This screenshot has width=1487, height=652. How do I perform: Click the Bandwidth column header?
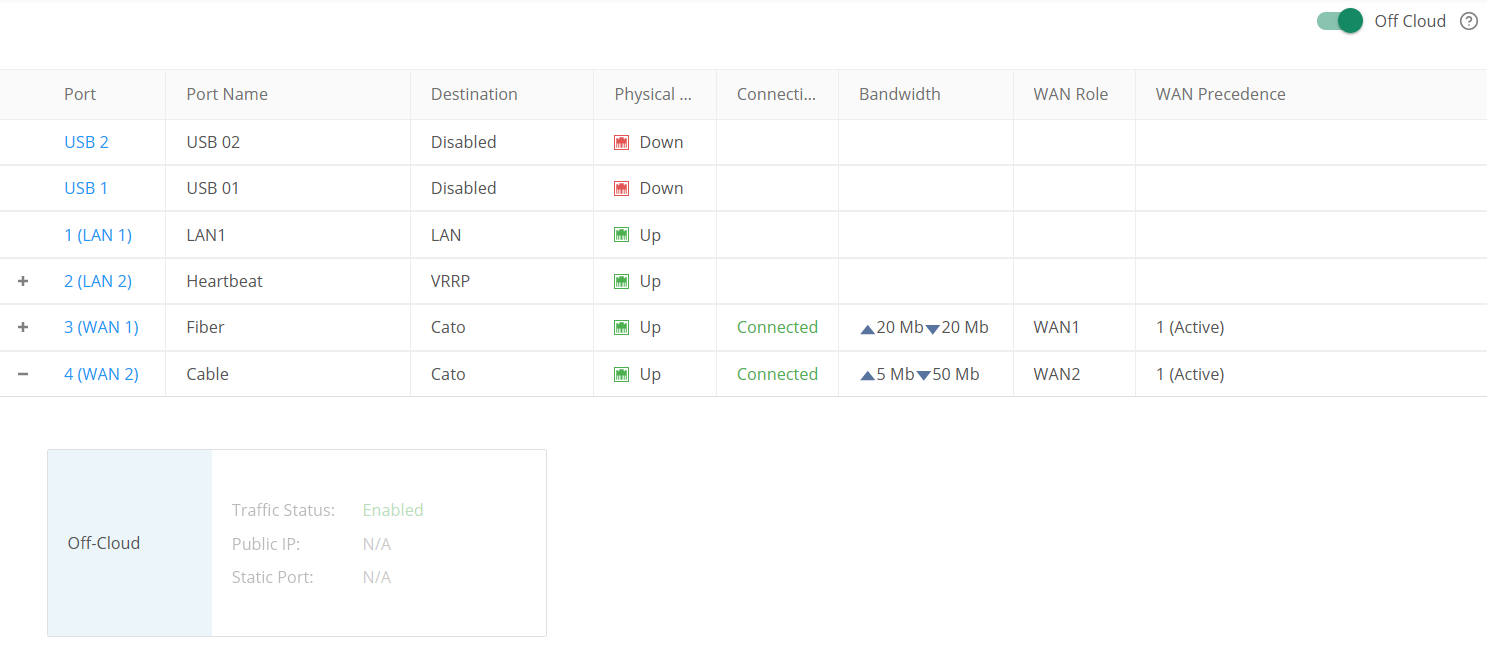(899, 94)
